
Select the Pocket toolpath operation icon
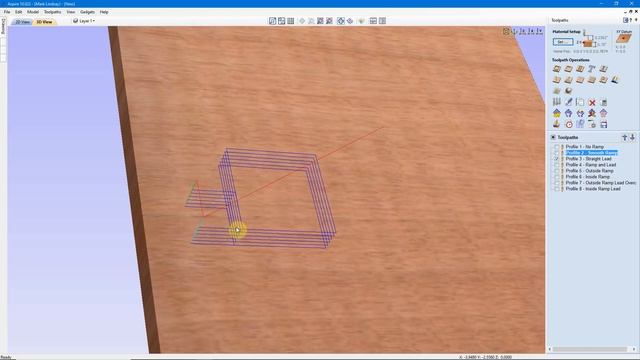click(569, 69)
